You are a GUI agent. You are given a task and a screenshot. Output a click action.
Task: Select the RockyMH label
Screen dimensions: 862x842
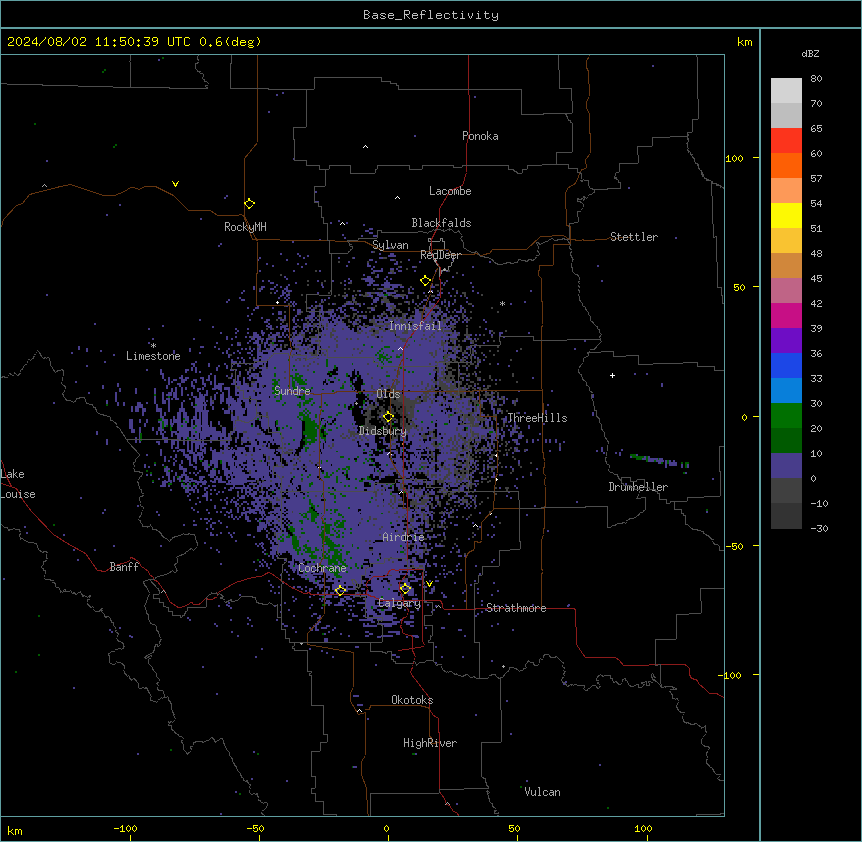pos(245,227)
